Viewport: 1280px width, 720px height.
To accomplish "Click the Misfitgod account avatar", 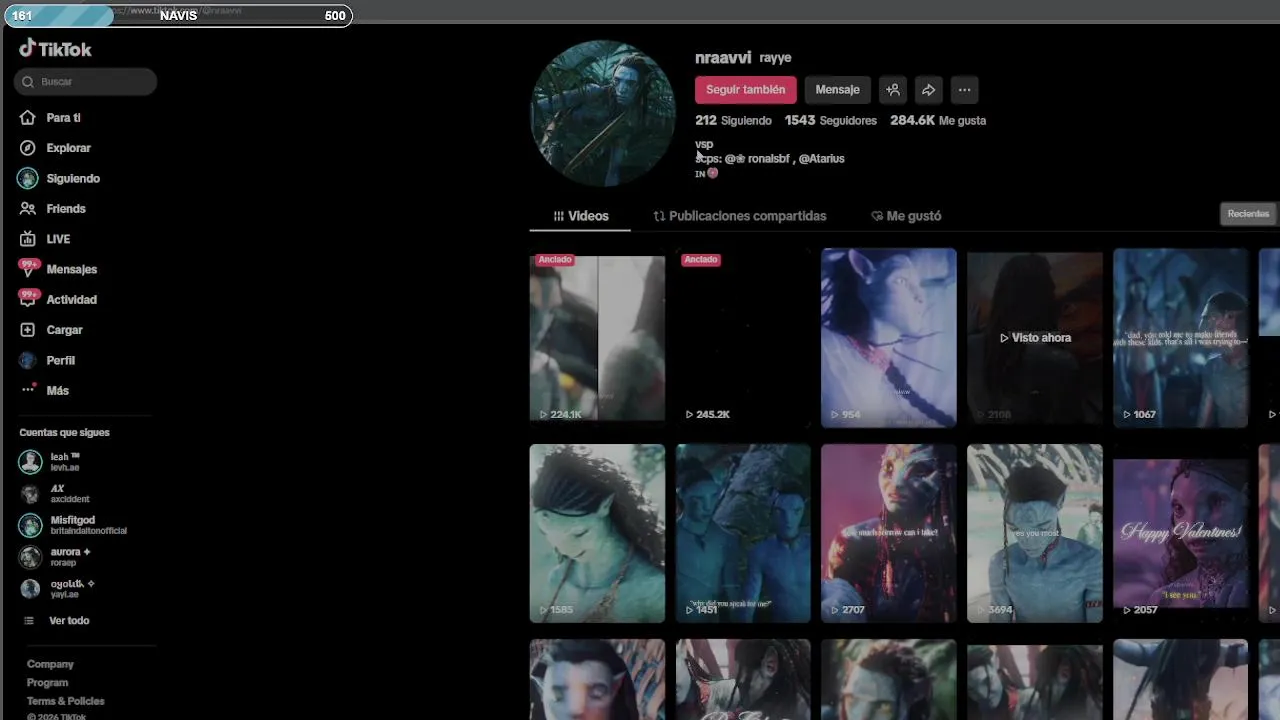I will 31,525.
